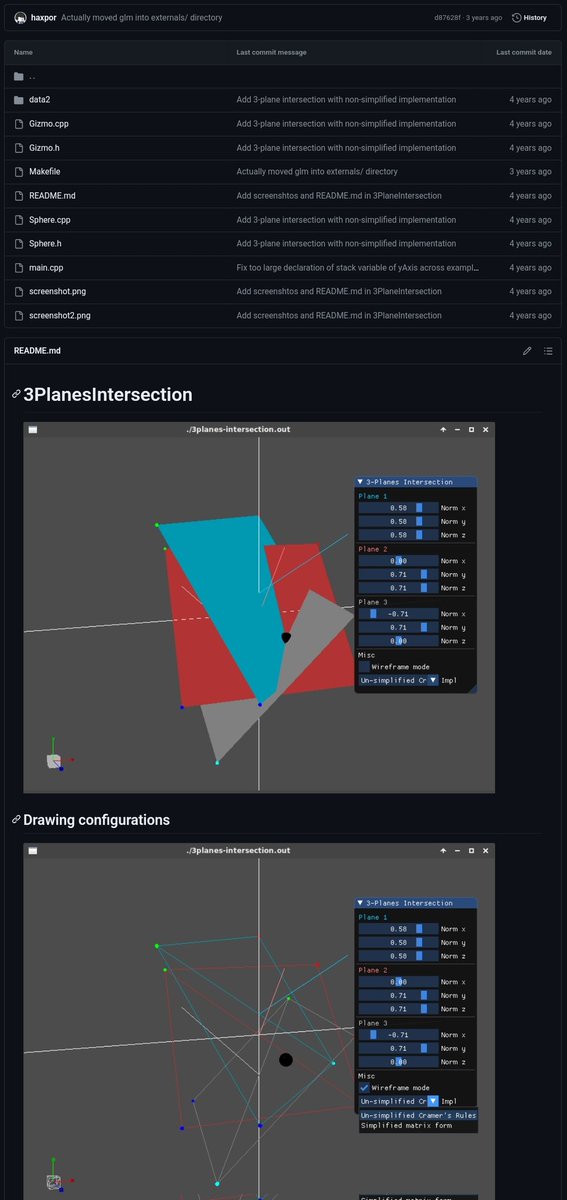Image resolution: width=567 pixels, height=1200 pixels.
Task: Collapse the 3-Planes Intersection panel in the solid-planes screenshot
Action: point(360,482)
